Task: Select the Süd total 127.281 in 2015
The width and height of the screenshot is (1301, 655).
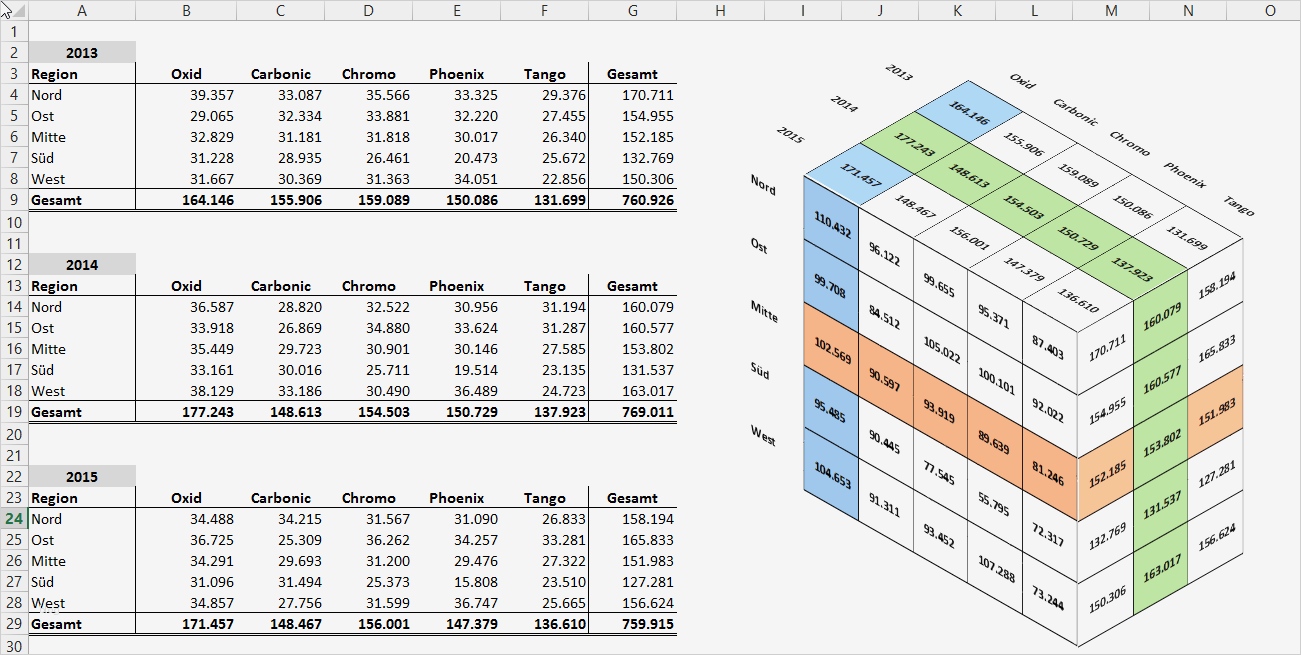Action: tap(650, 582)
